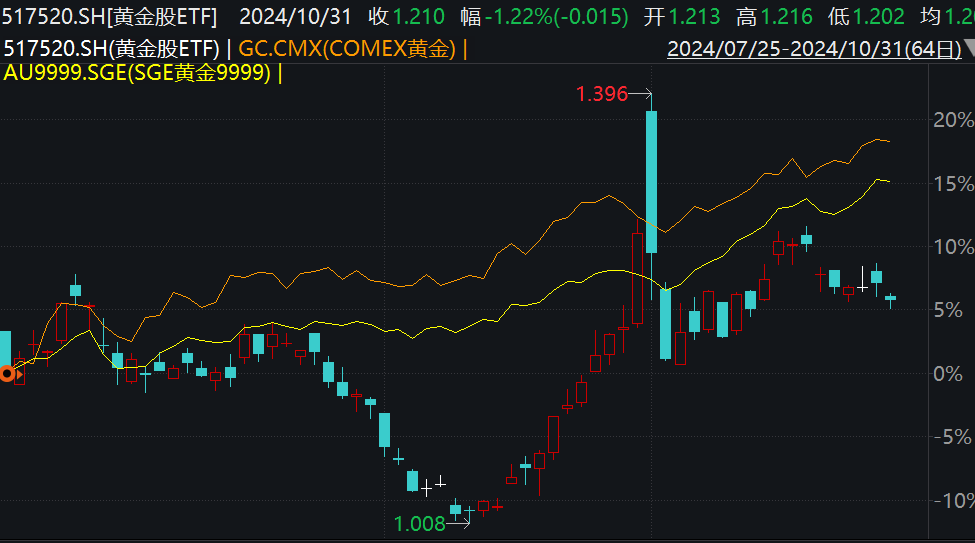Click the low price 1.202 value

pyautogui.click(x=879, y=17)
